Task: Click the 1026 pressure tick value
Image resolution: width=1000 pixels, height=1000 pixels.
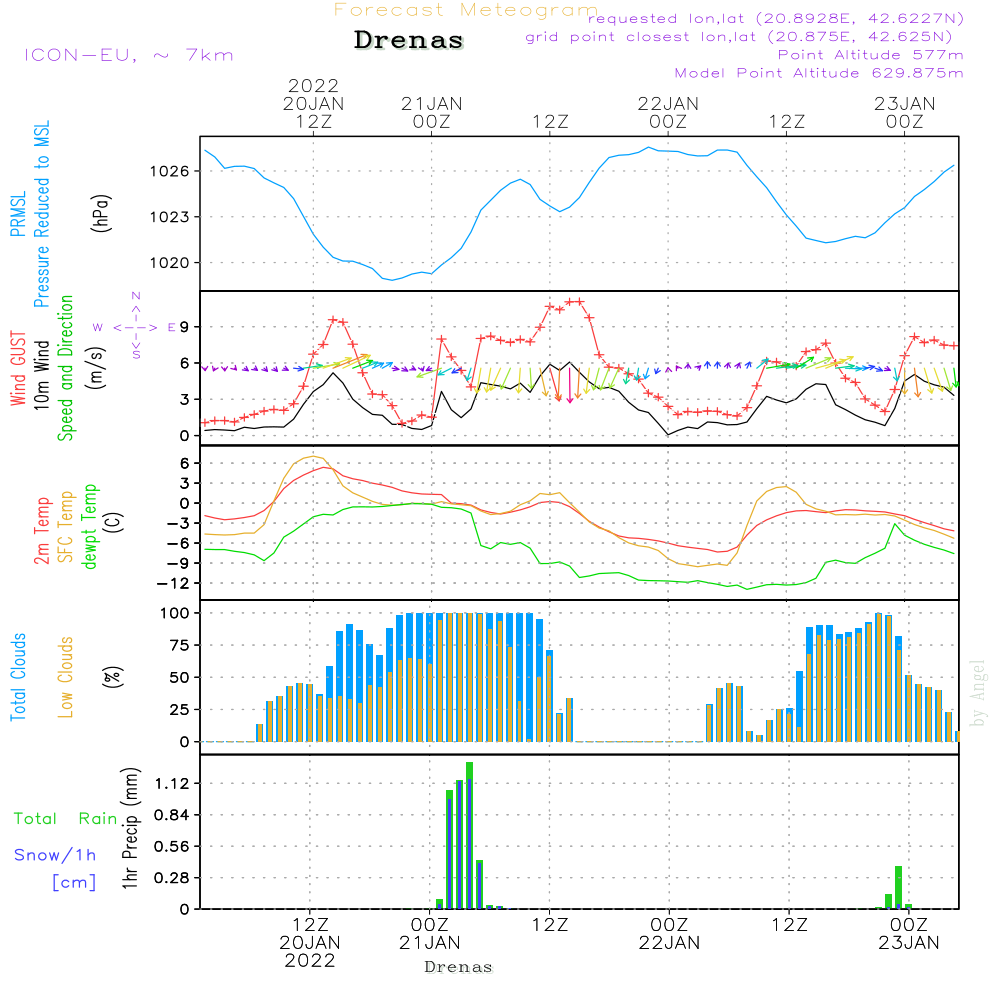Action: tap(170, 171)
